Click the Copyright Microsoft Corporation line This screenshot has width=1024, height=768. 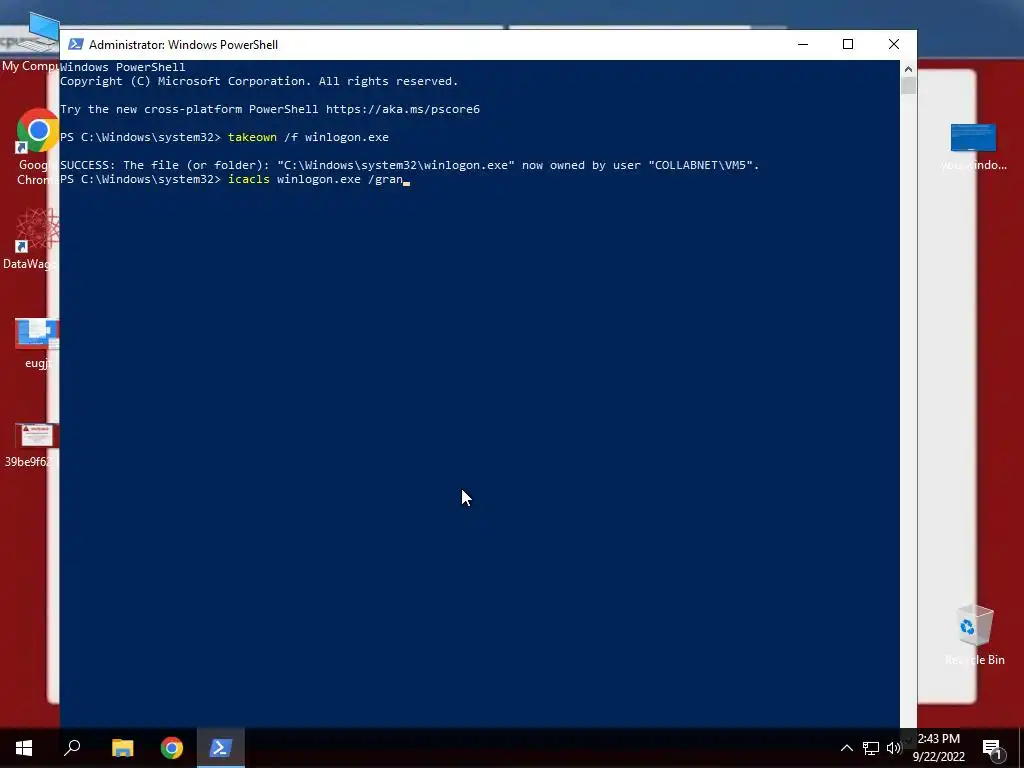tap(259, 81)
